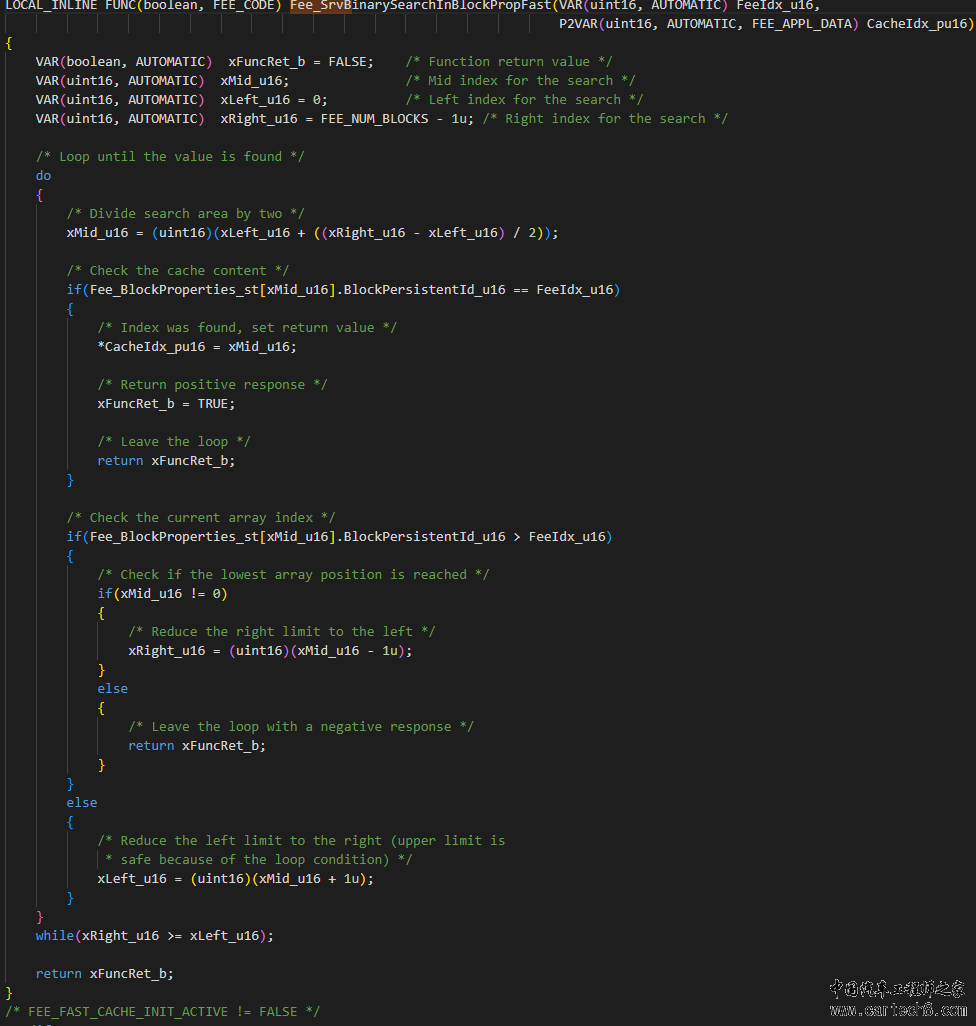
Task: Click '/* Reduce the left limit to the right' comment line
Action: click(x=301, y=840)
